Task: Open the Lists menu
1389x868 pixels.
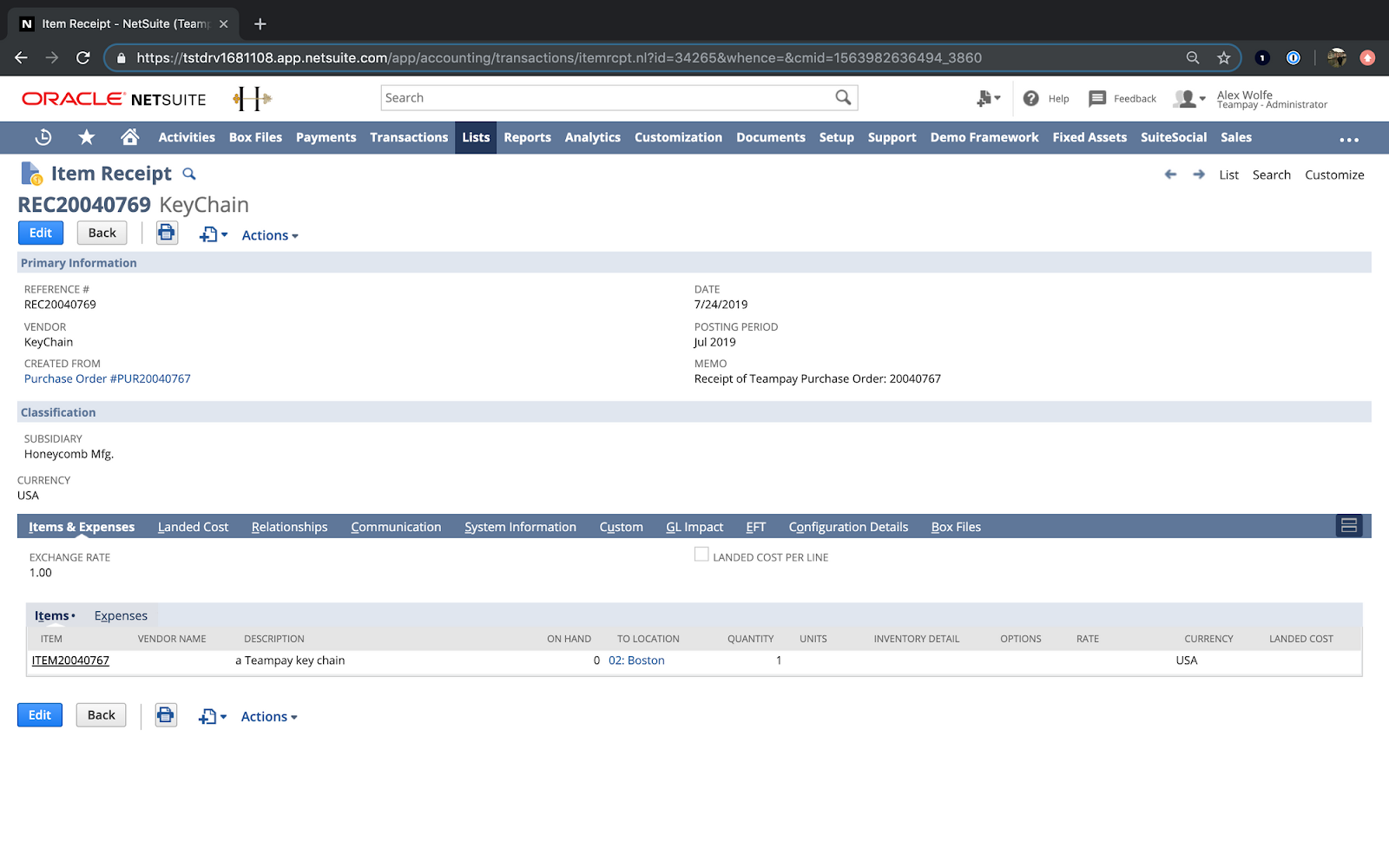Action: point(476,137)
